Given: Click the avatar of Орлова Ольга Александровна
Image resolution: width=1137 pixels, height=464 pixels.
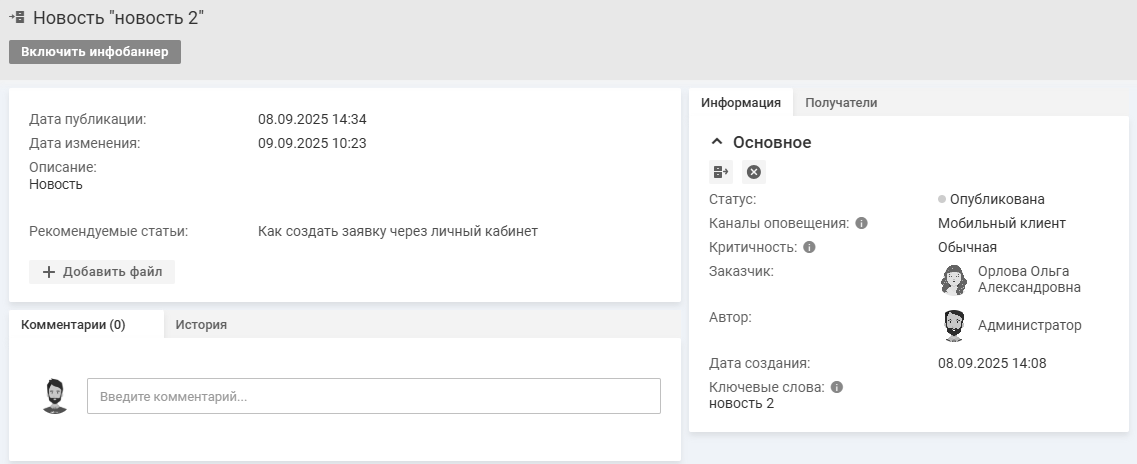Looking at the screenshot, I should [x=954, y=280].
